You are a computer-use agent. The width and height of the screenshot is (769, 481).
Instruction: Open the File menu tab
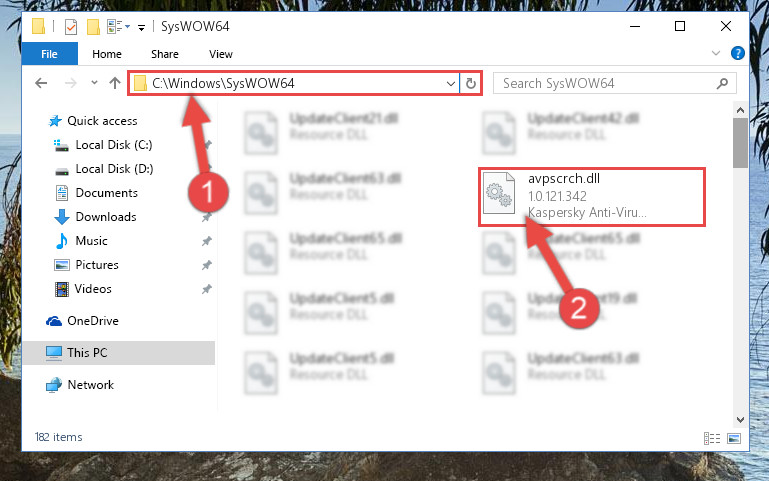coord(49,54)
